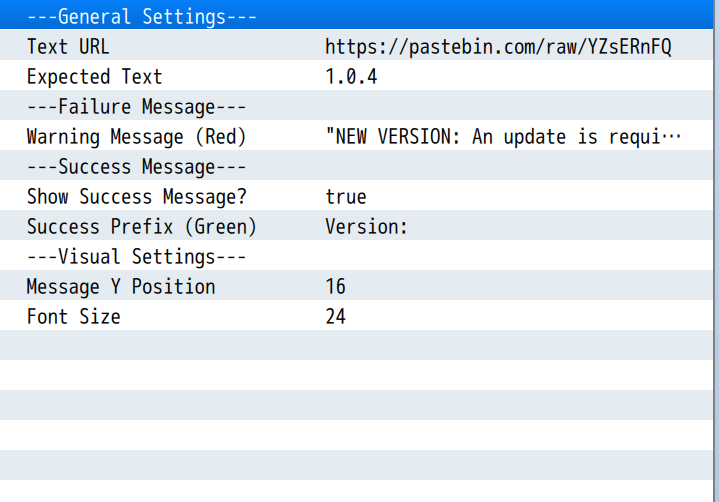Image resolution: width=719 pixels, height=502 pixels.
Task: Select the Font Size parameter label
Action: [73, 317]
